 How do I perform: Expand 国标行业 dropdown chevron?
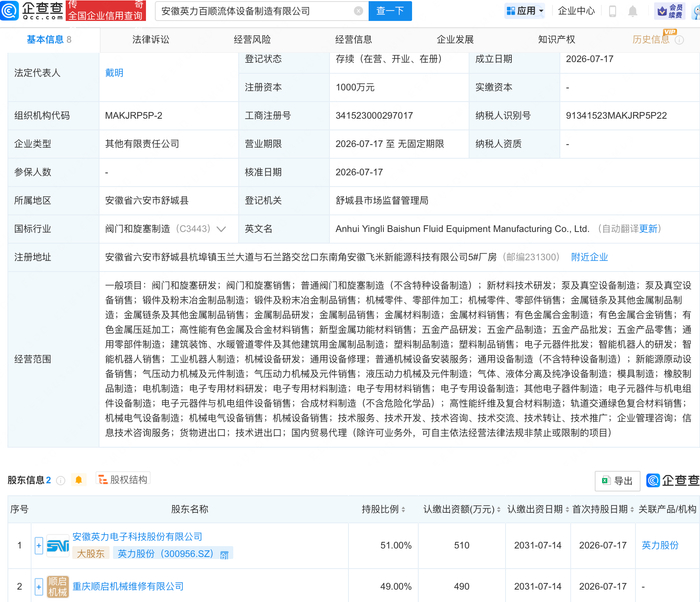tap(221, 229)
